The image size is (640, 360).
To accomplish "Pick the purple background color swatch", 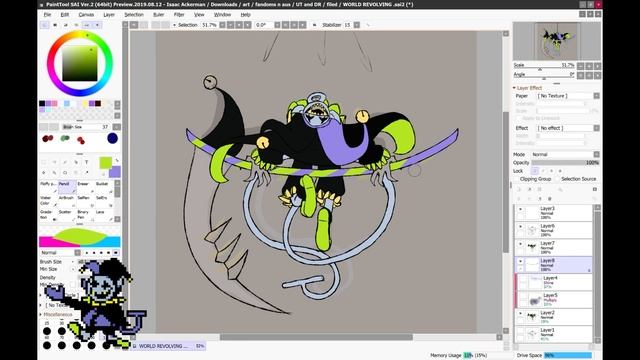I will tap(116, 172).
